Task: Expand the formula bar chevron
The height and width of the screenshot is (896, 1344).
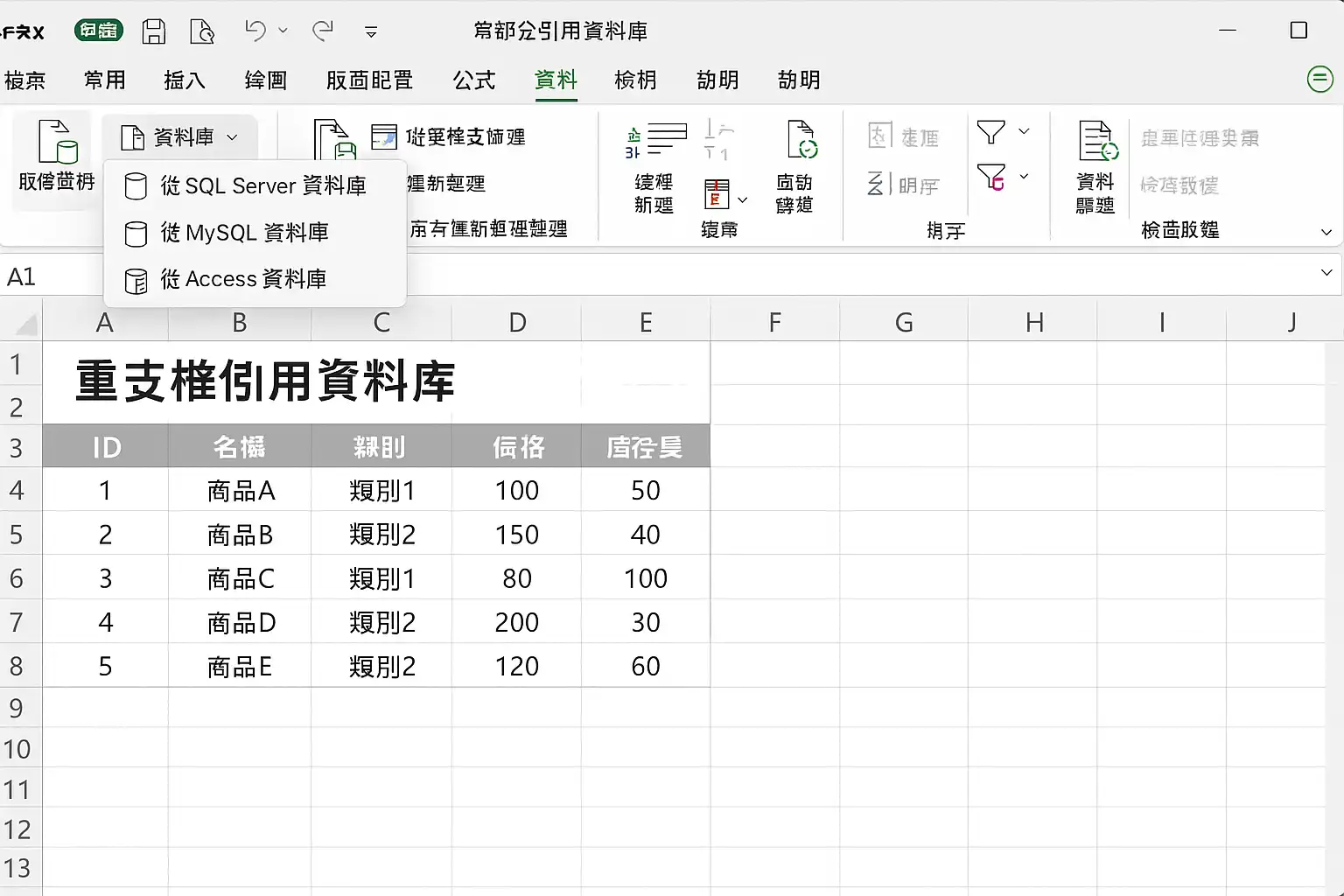Action: [1326, 273]
